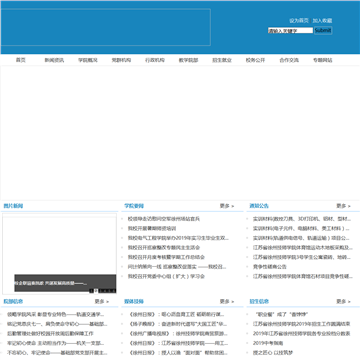Open 铭记党恩庆七一 基础部 item
360x360 pixels.
coord(57,324)
